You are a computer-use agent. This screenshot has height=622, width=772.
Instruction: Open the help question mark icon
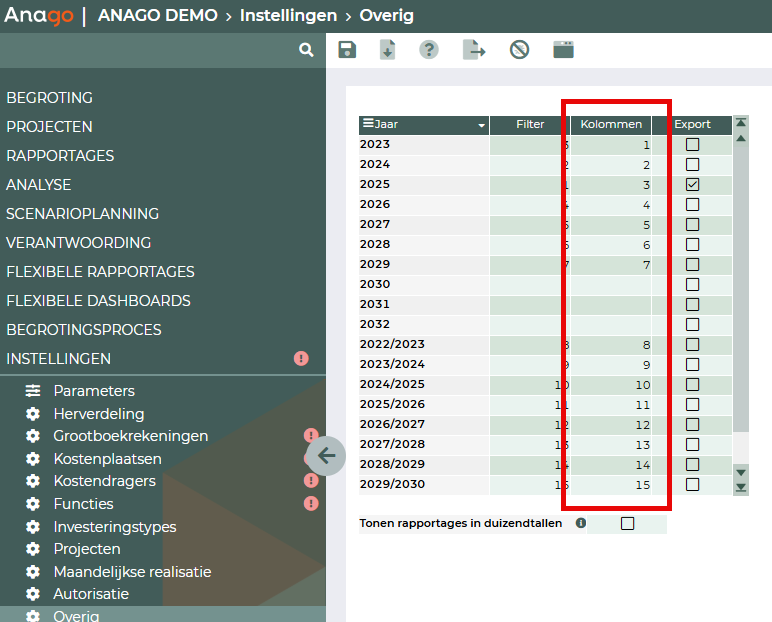tap(429, 50)
